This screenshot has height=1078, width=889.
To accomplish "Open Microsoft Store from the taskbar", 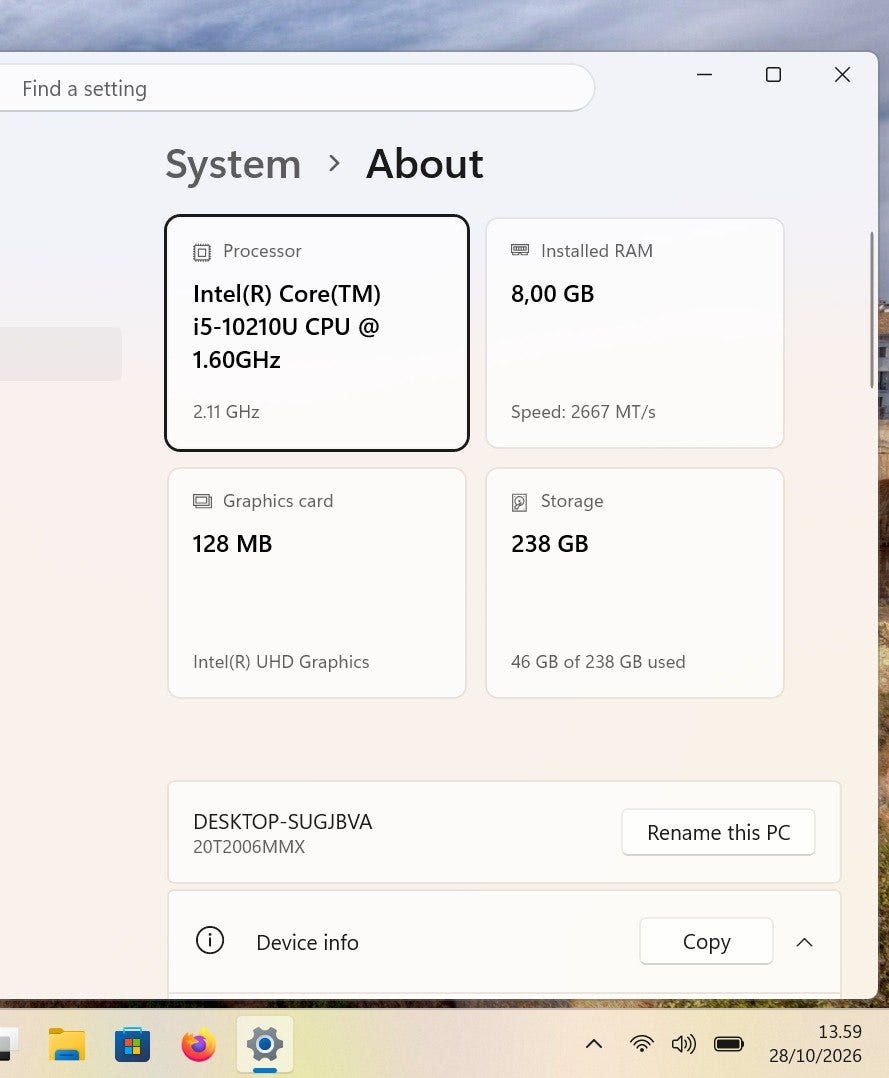I will point(132,1045).
